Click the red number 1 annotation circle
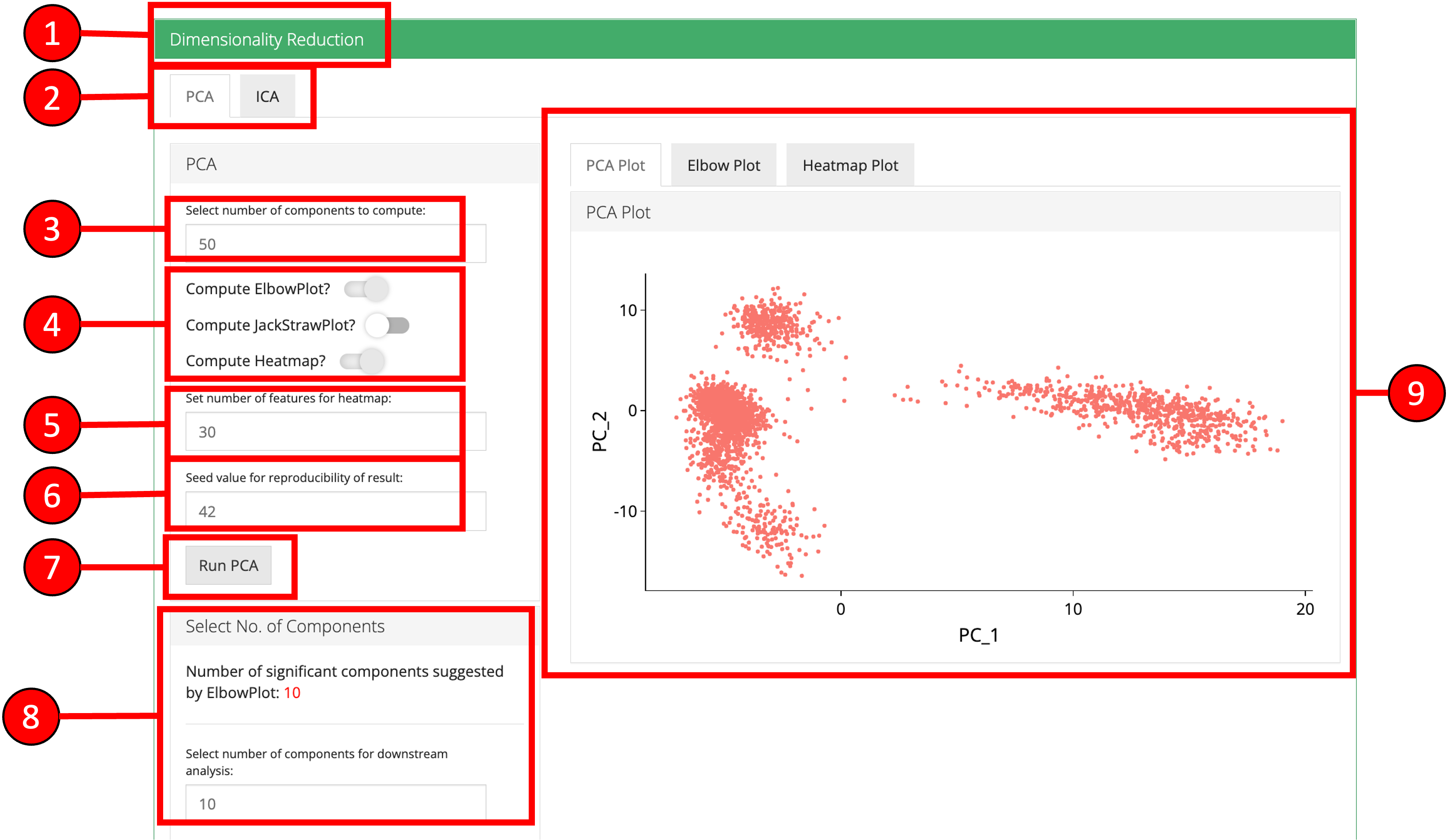The image size is (1449, 840). coord(52,33)
